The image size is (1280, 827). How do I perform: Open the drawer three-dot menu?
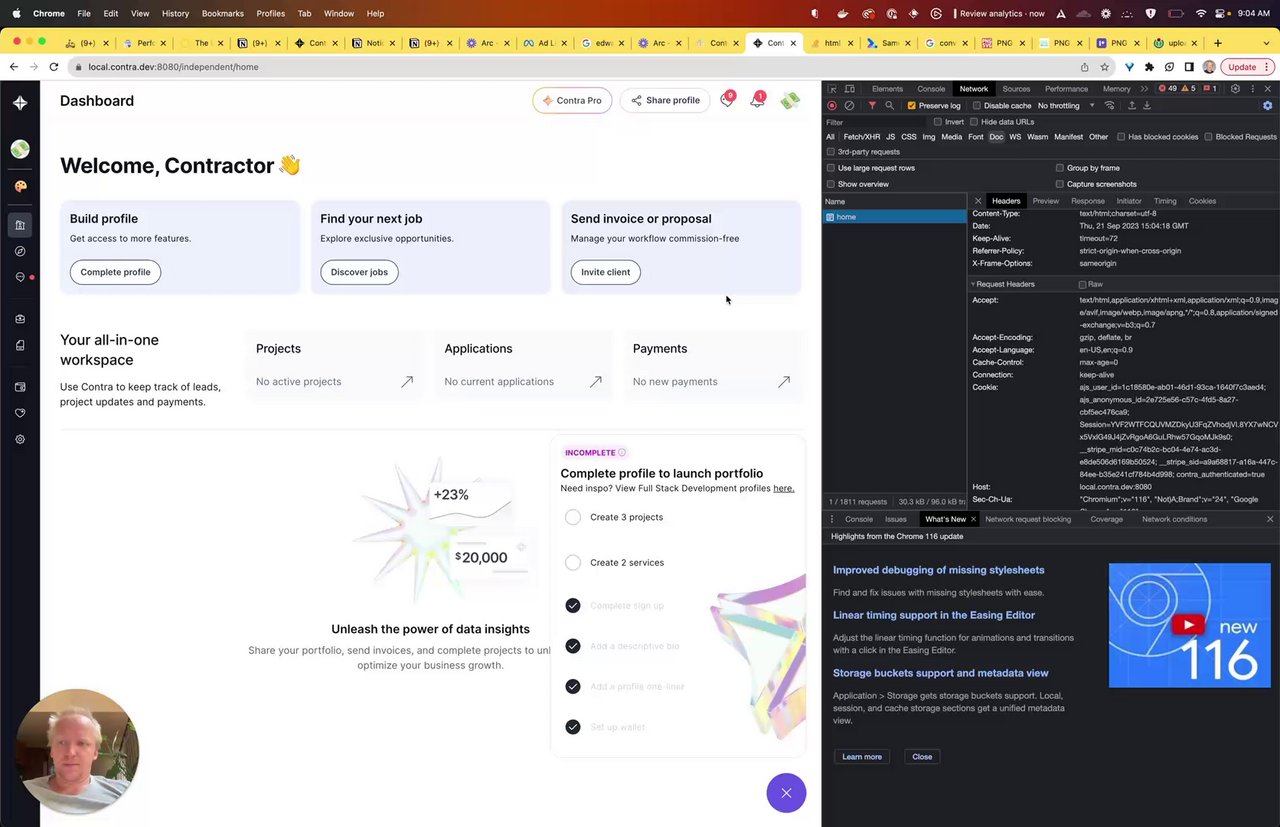click(832, 519)
